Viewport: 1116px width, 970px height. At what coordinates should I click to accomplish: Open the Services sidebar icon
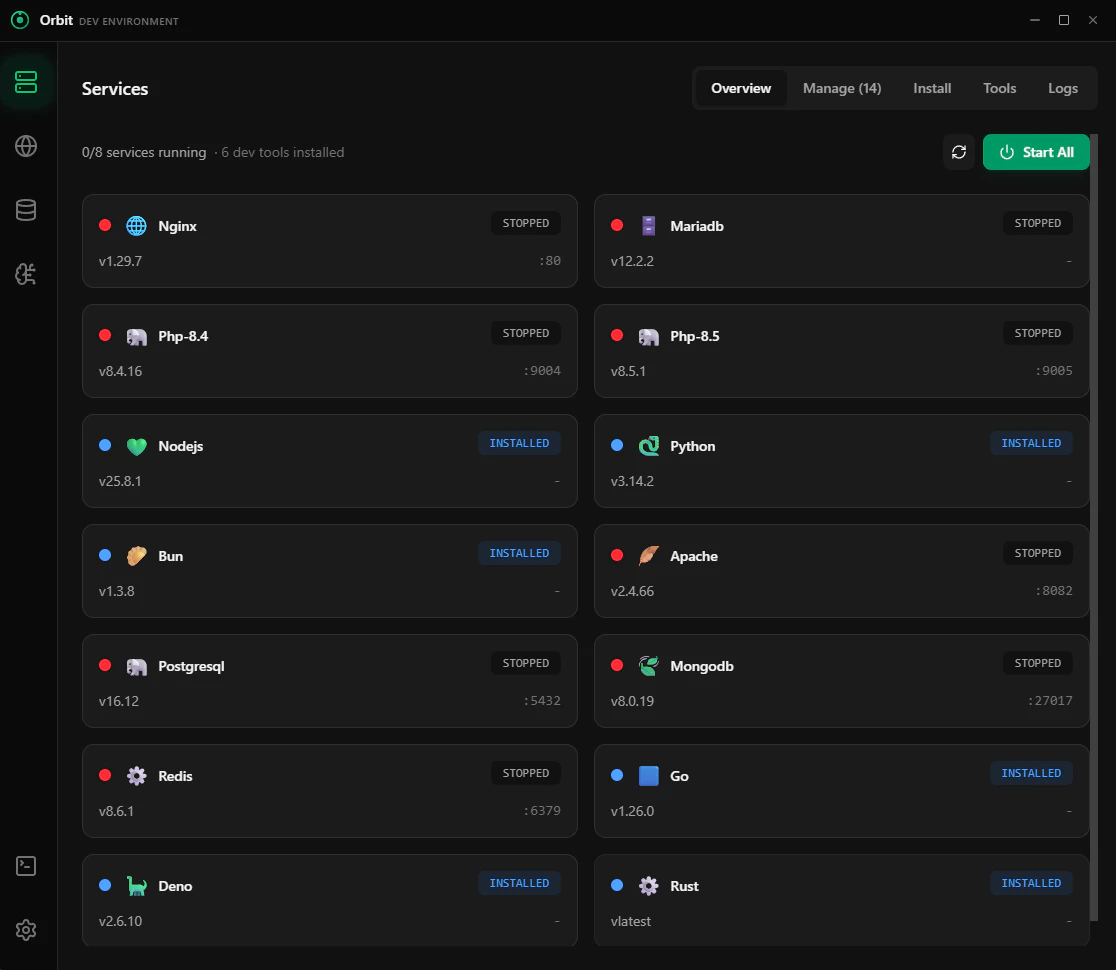tap(26, 82)
